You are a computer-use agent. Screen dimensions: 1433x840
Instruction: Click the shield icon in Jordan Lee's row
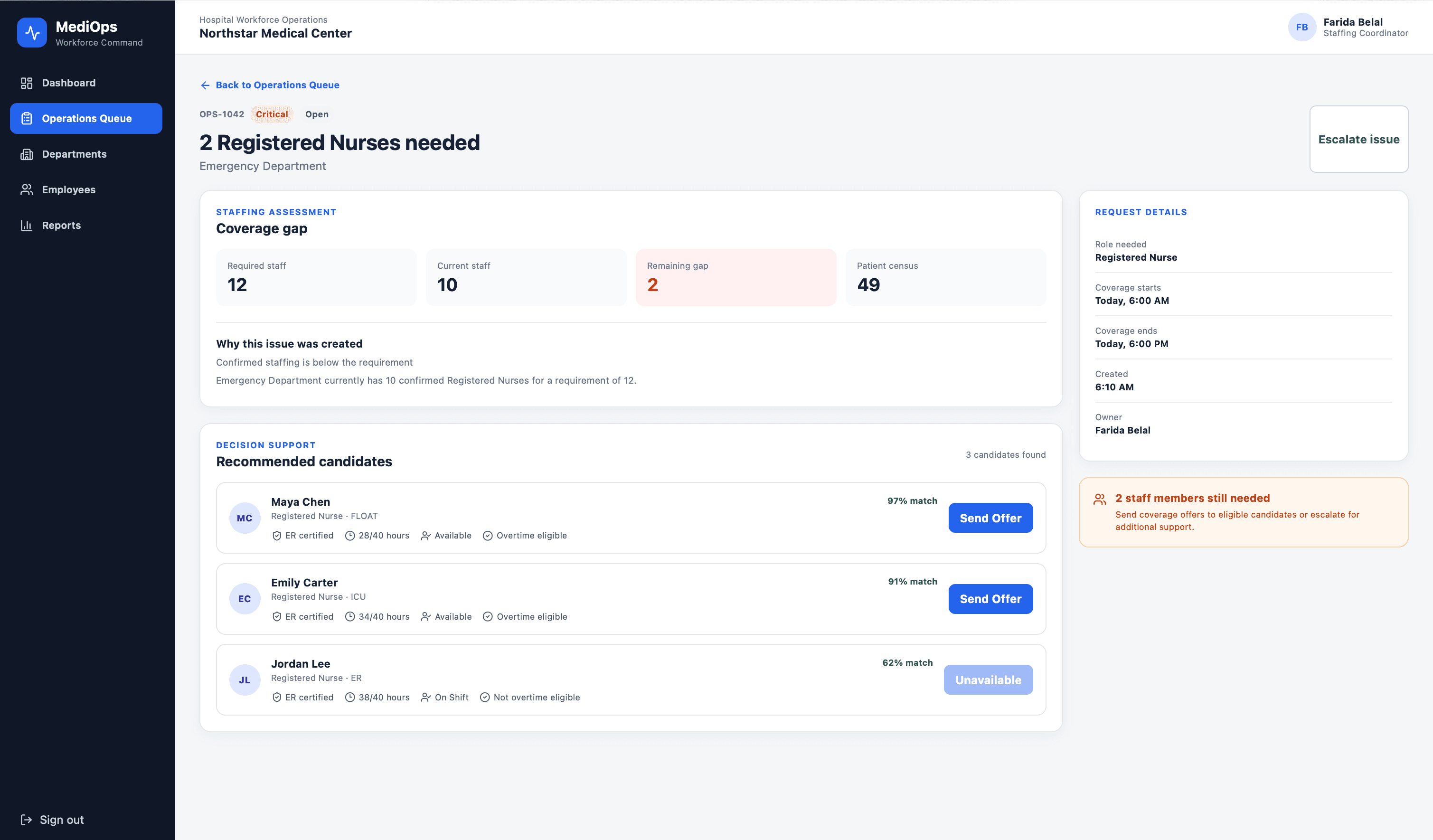tap(277, 697)
